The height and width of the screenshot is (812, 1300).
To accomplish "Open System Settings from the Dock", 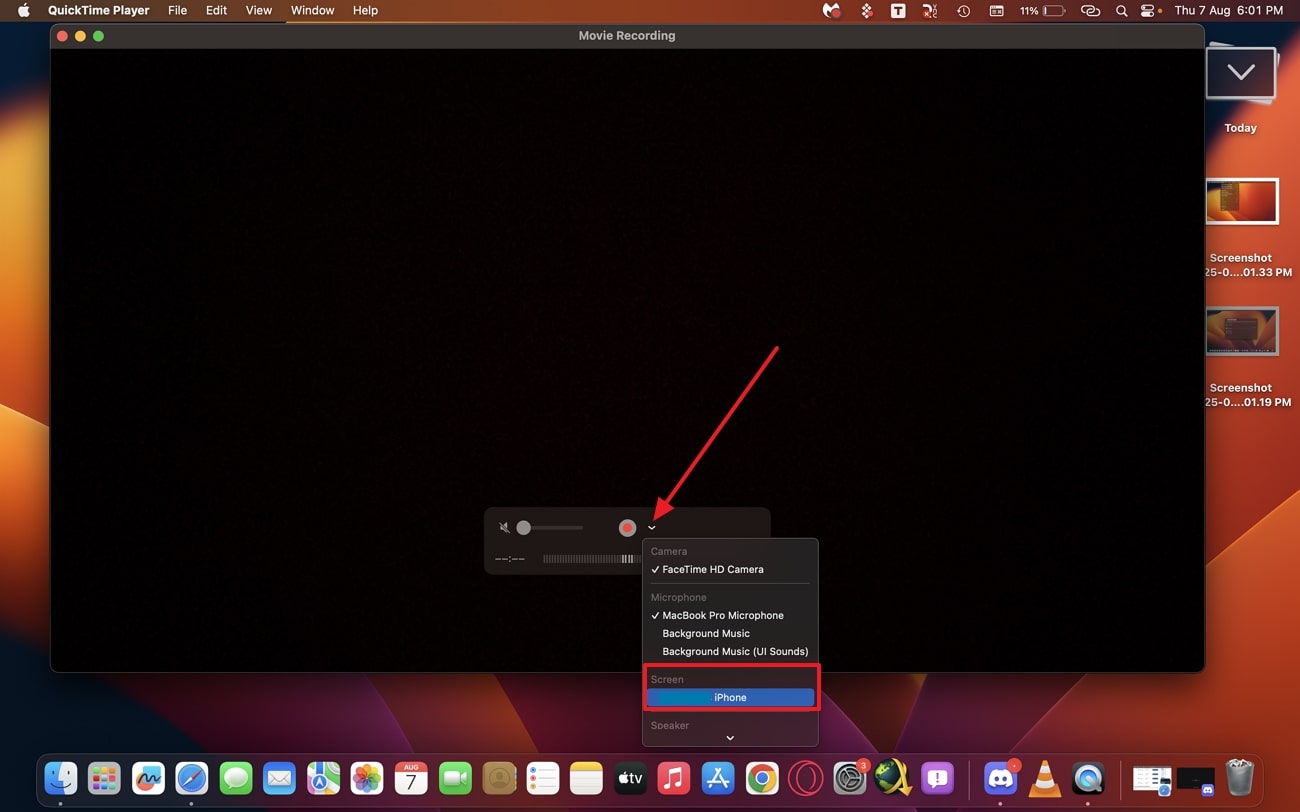I will pyautogui.click(x=850, y=778).
